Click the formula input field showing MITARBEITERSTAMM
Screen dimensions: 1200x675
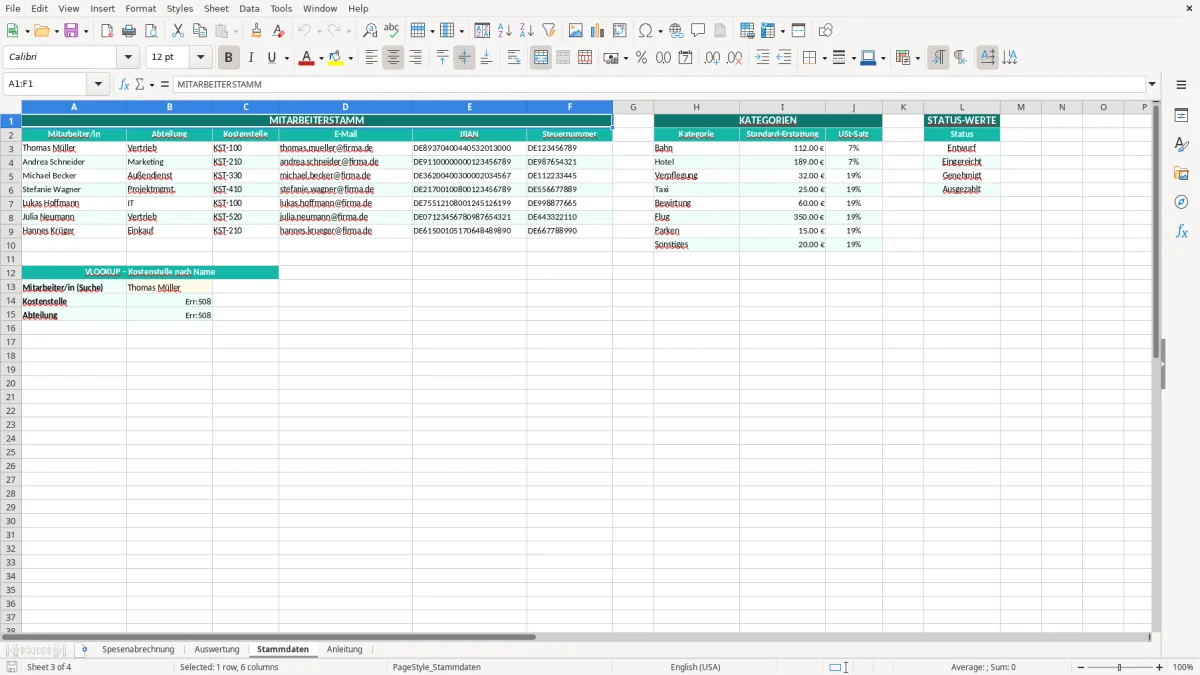pos(659,84)
